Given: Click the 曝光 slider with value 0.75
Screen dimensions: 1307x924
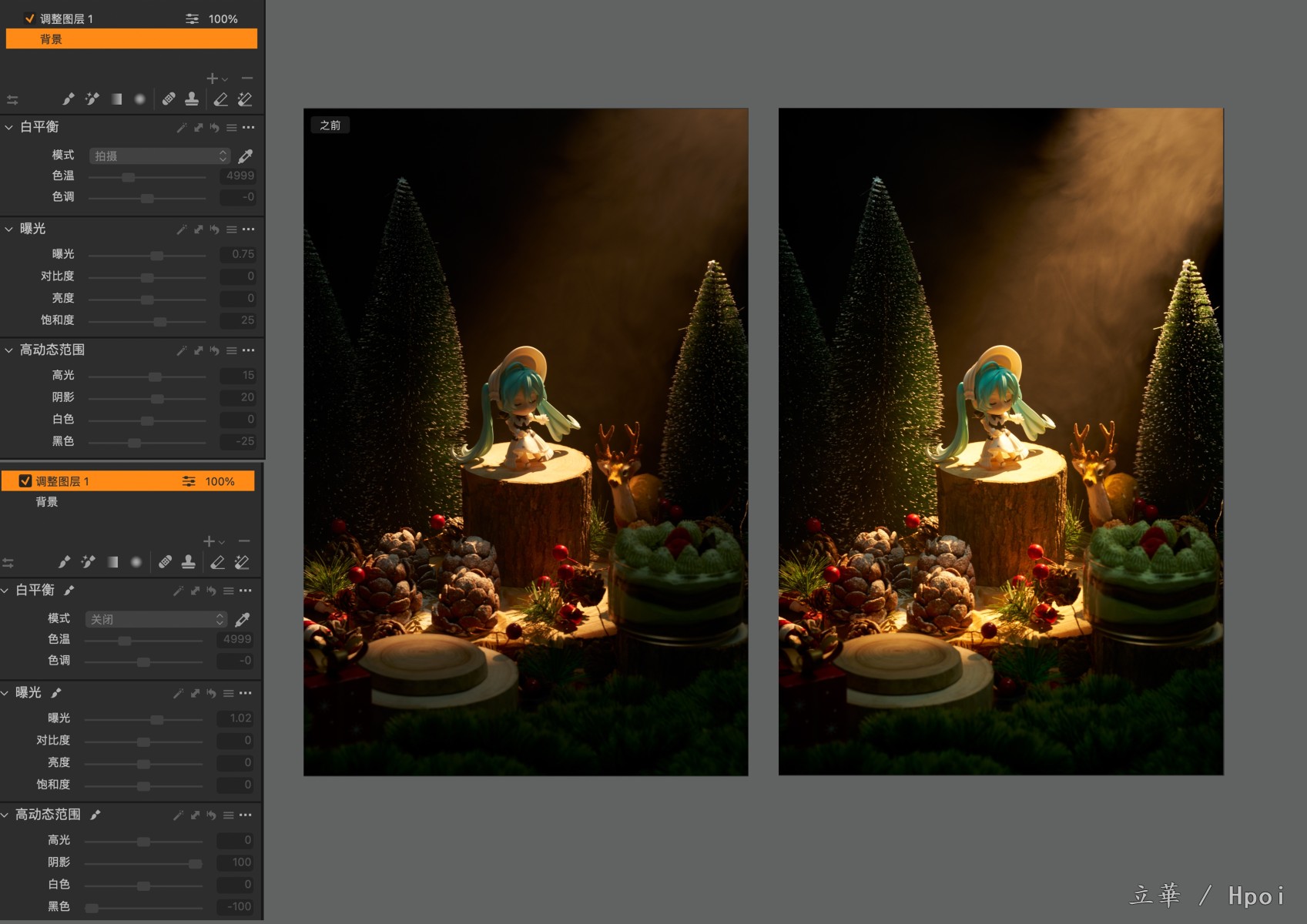Looking at the screenshot, I should [147, 255].
